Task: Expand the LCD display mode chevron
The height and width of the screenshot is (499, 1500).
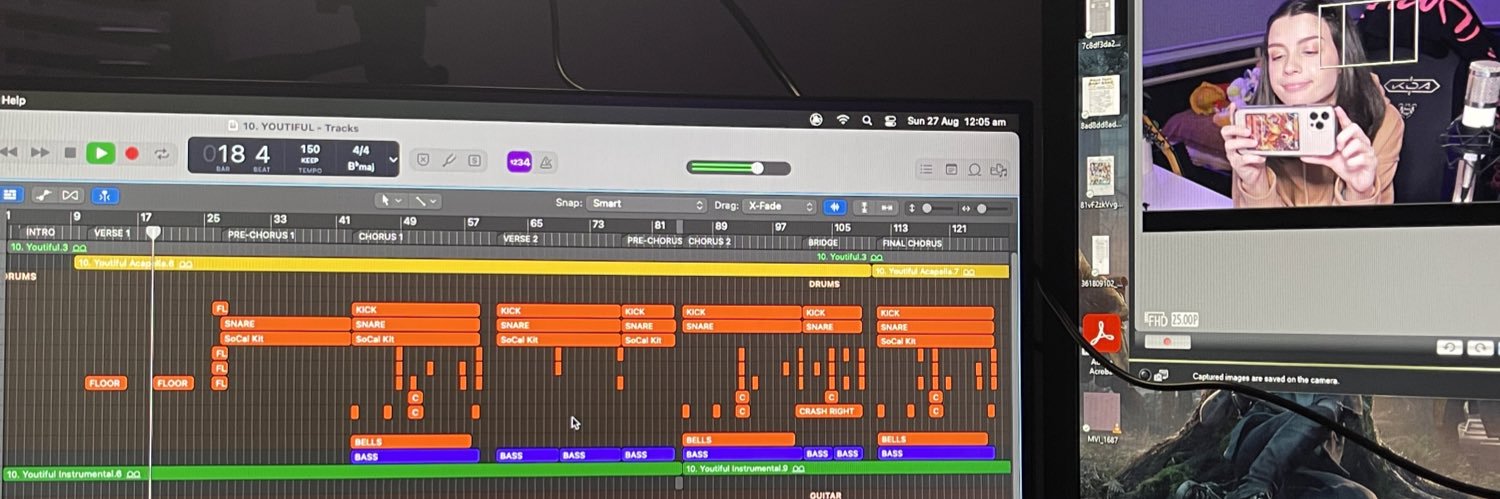Action: (x=392, y=158)
